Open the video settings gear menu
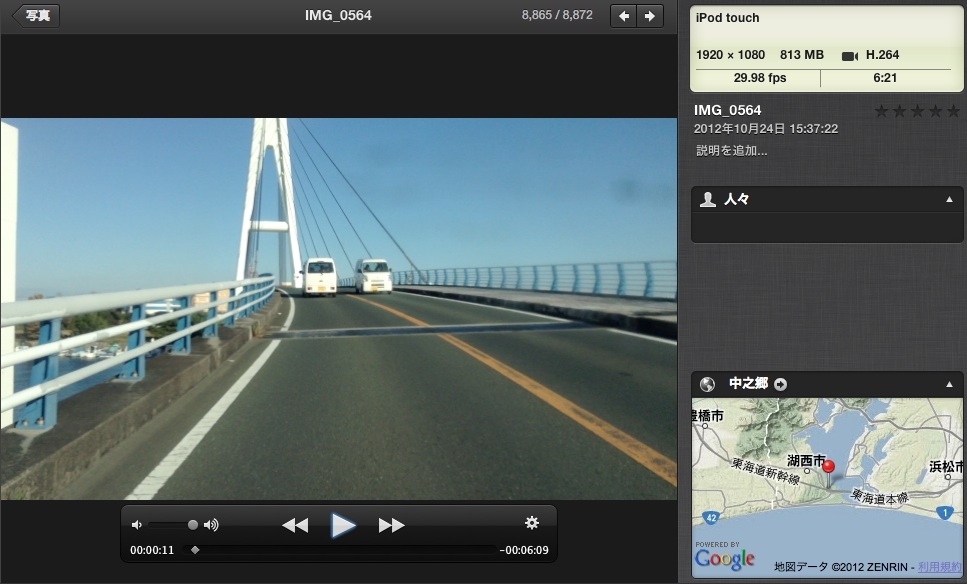The height and width of the screenshot is (584, 967). click(532, 523)
